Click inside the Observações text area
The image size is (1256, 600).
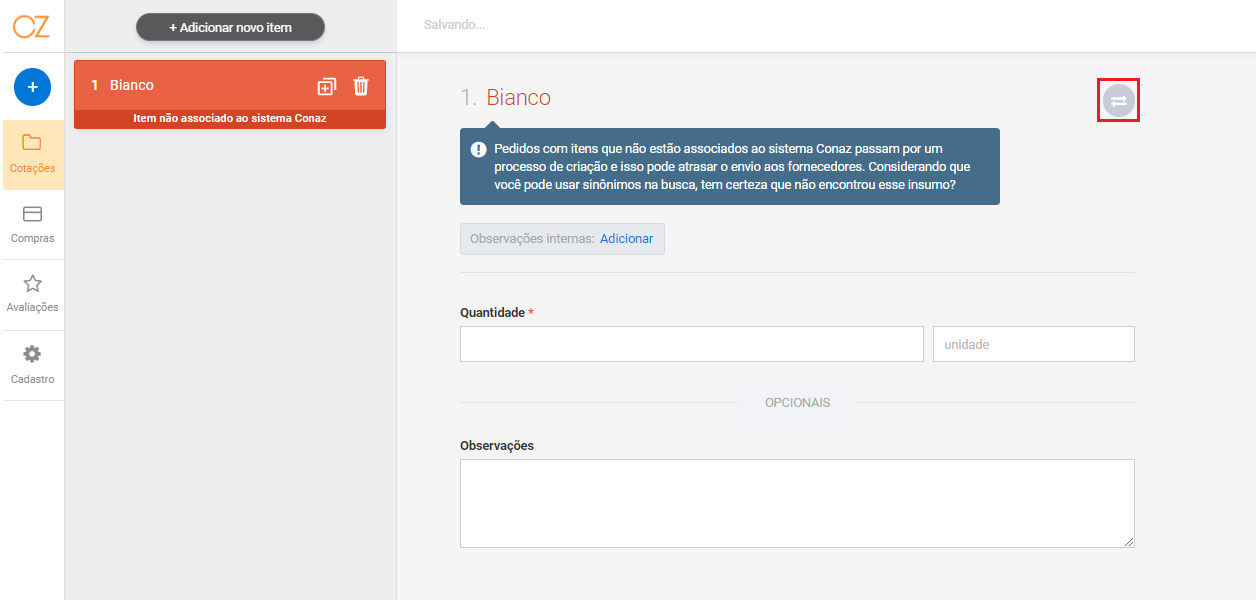pos(797,503)
